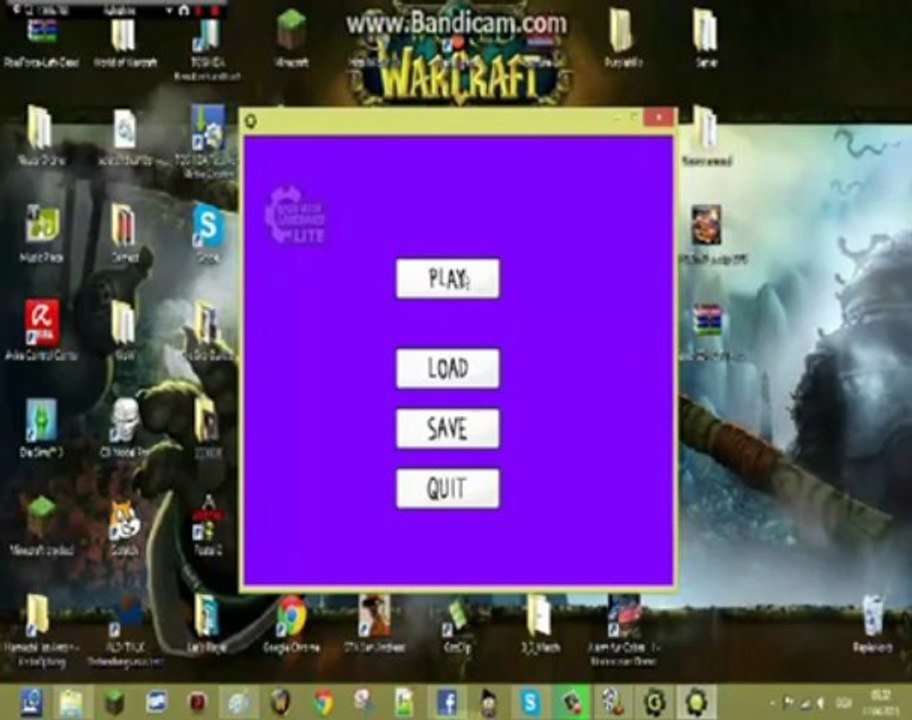Open the Minecraft desktop shortcut at the top
The image size is (912, 720).
coord(291,37)
